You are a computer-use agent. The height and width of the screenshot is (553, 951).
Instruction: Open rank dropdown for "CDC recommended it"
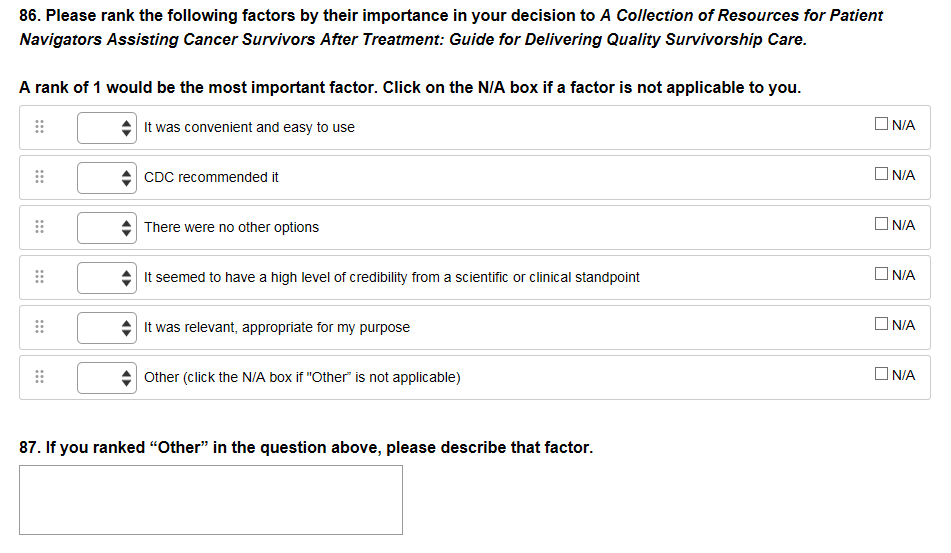[107, 177]
